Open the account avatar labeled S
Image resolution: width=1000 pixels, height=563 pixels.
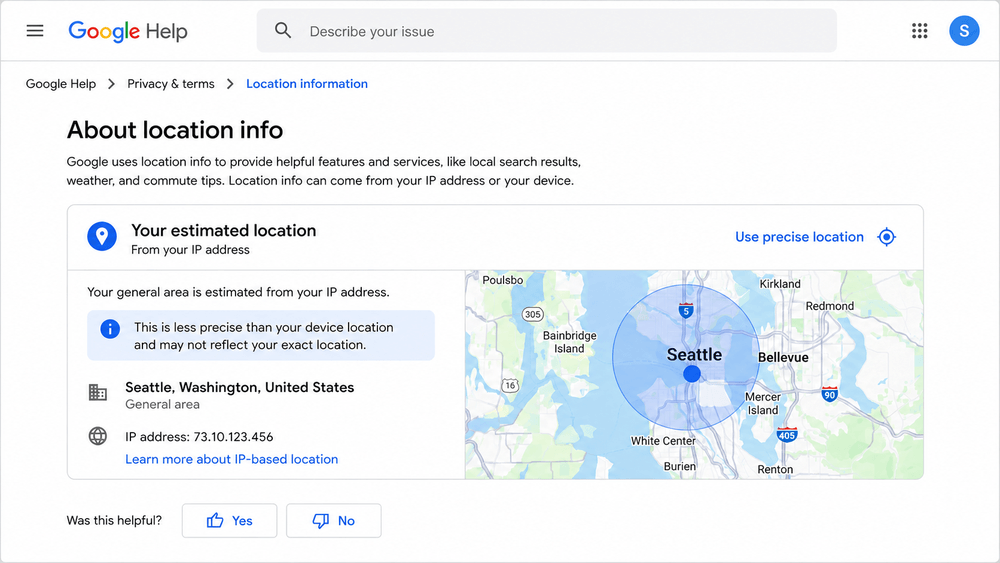(964, 31)
